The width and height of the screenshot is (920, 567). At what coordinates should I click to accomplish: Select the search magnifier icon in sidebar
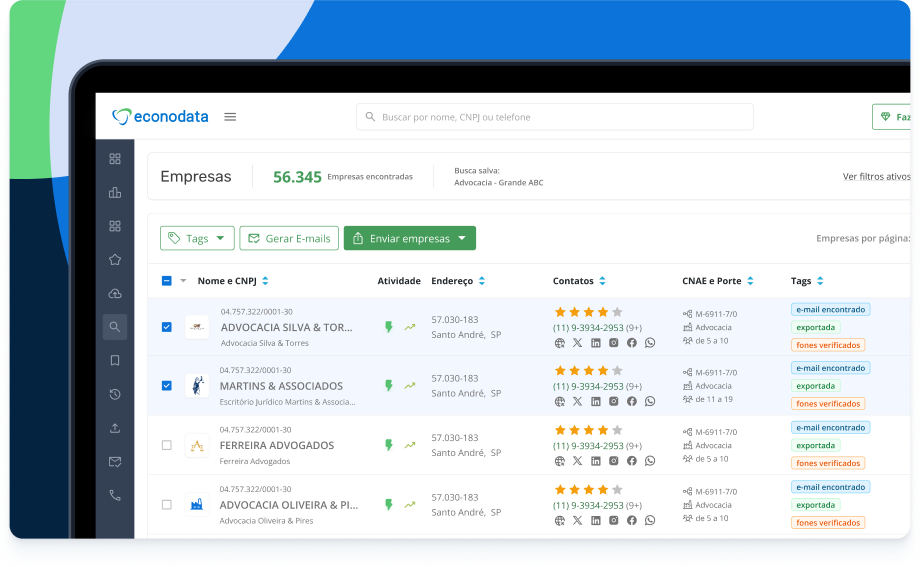click(x=115, y=327)
